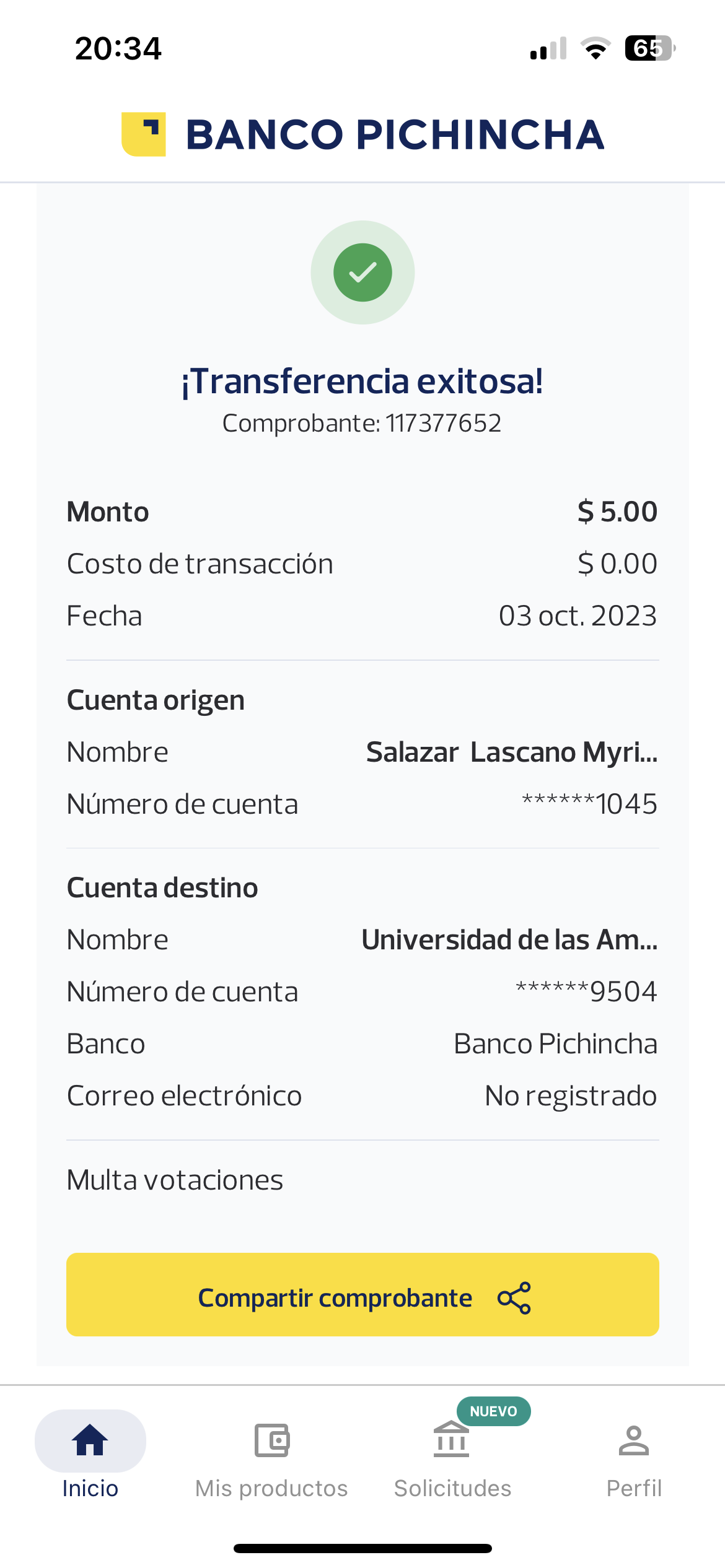Screen dimensions: 725x1568
Task: Tap the cellular signal bars icon
Action: (x=548, y=49)
